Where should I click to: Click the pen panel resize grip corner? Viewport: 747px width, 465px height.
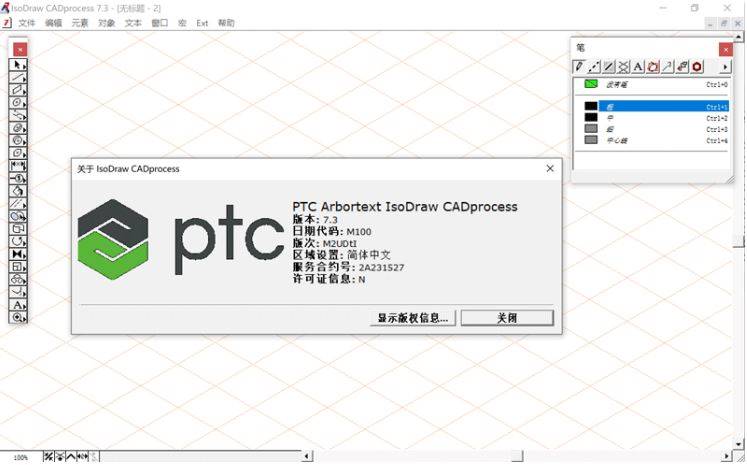[x=729, y=179]
